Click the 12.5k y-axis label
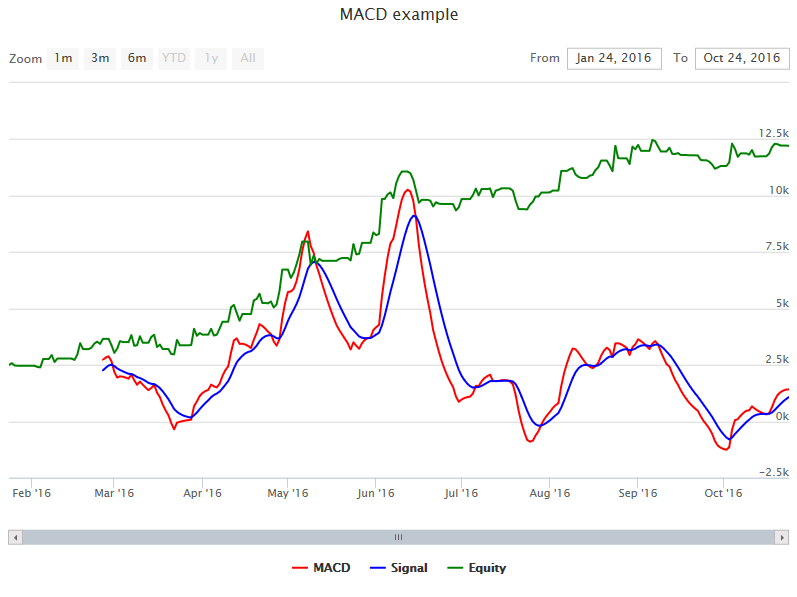797x597 pixels. click(774, 133)
